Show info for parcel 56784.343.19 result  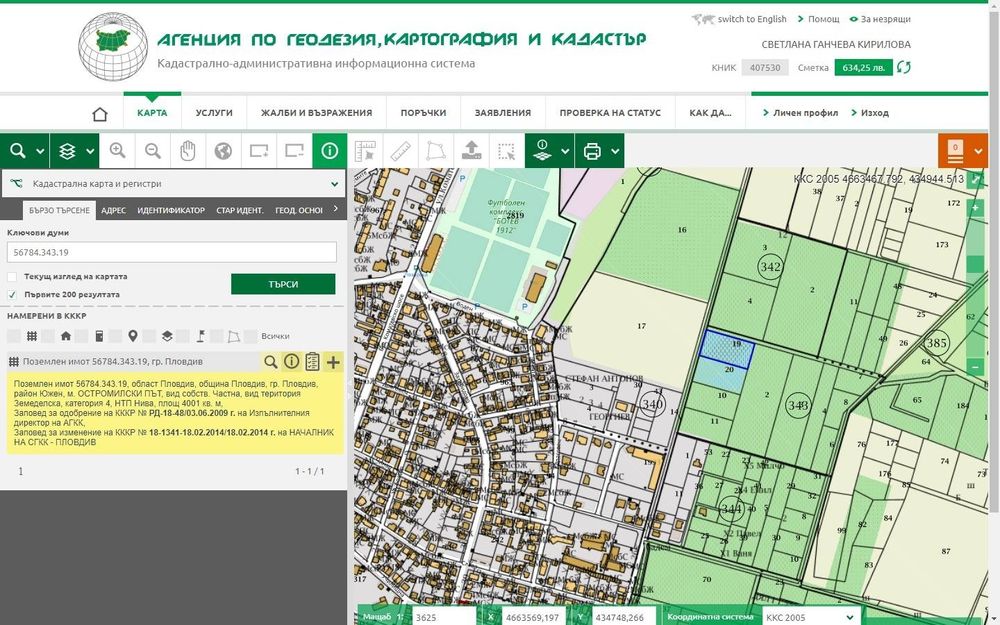click(x=291, y=362)
